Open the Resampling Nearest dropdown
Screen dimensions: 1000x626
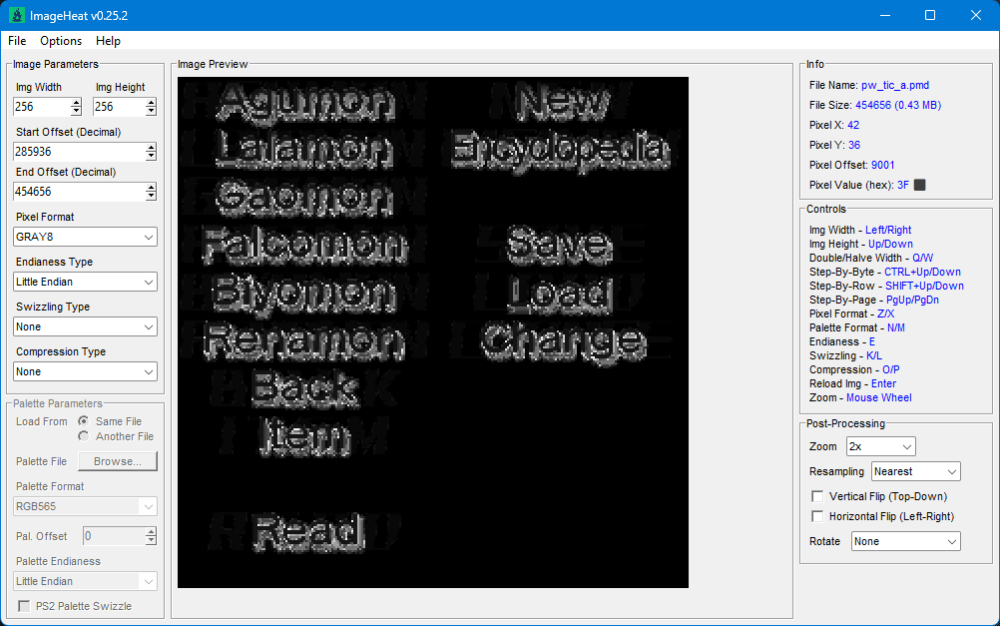(x=916, y=471)
